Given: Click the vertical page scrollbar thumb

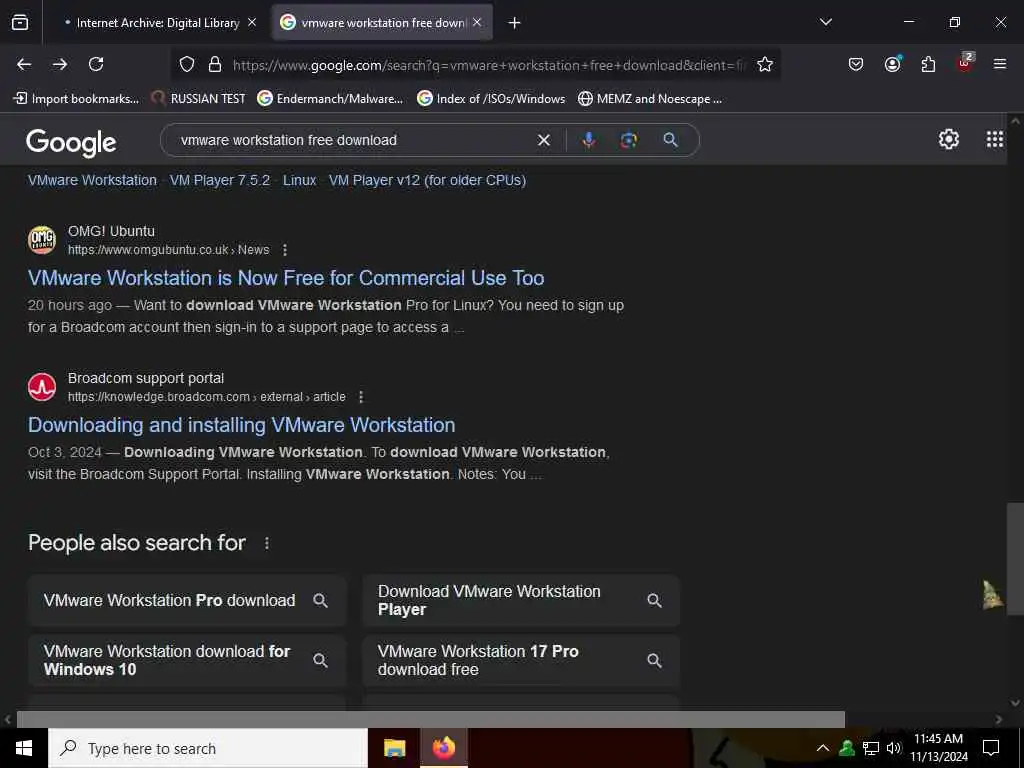Looking at the screenshot, I should click(x=1014, y=559).
